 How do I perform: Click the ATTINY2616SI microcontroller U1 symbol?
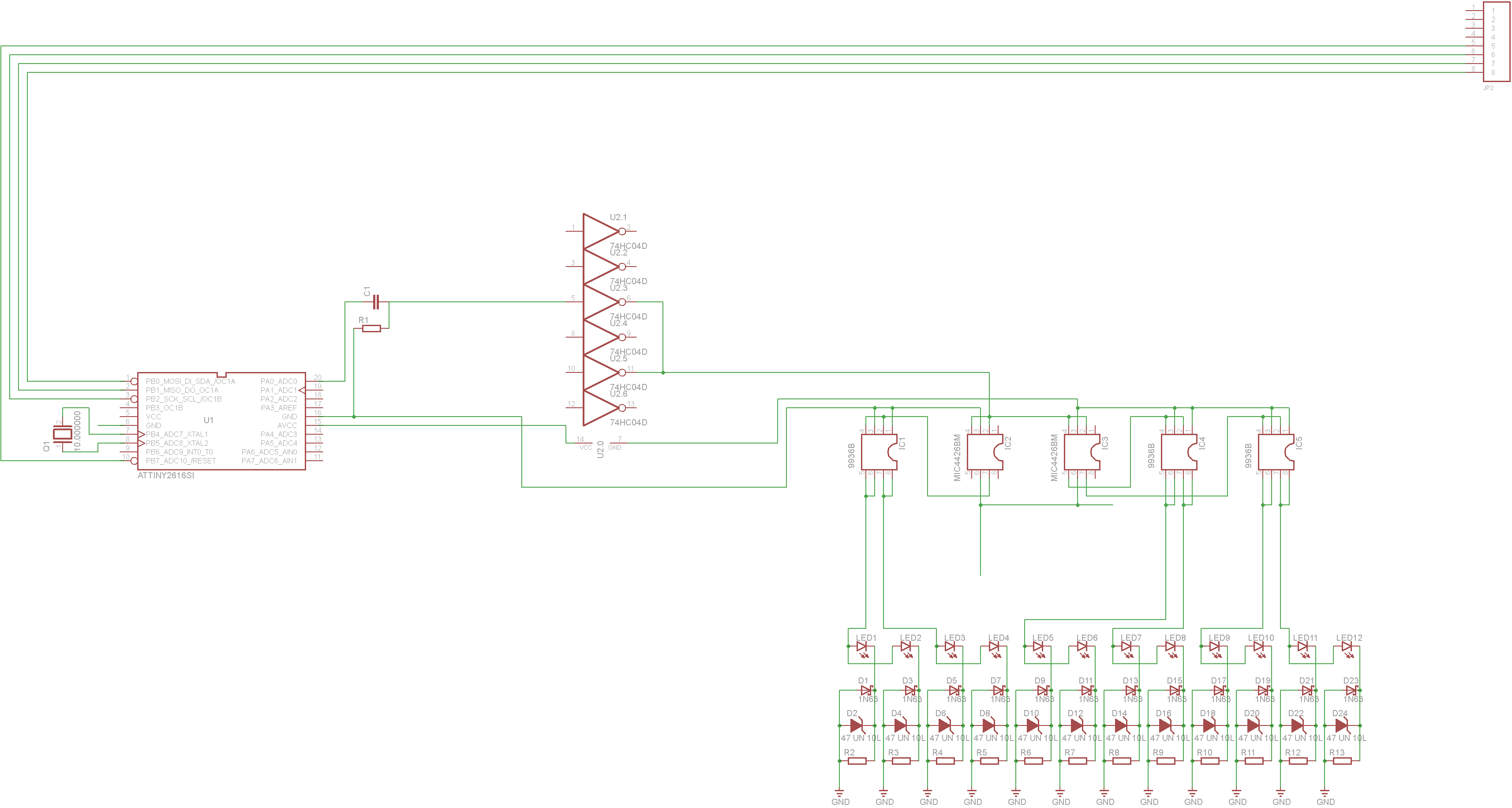221,421
